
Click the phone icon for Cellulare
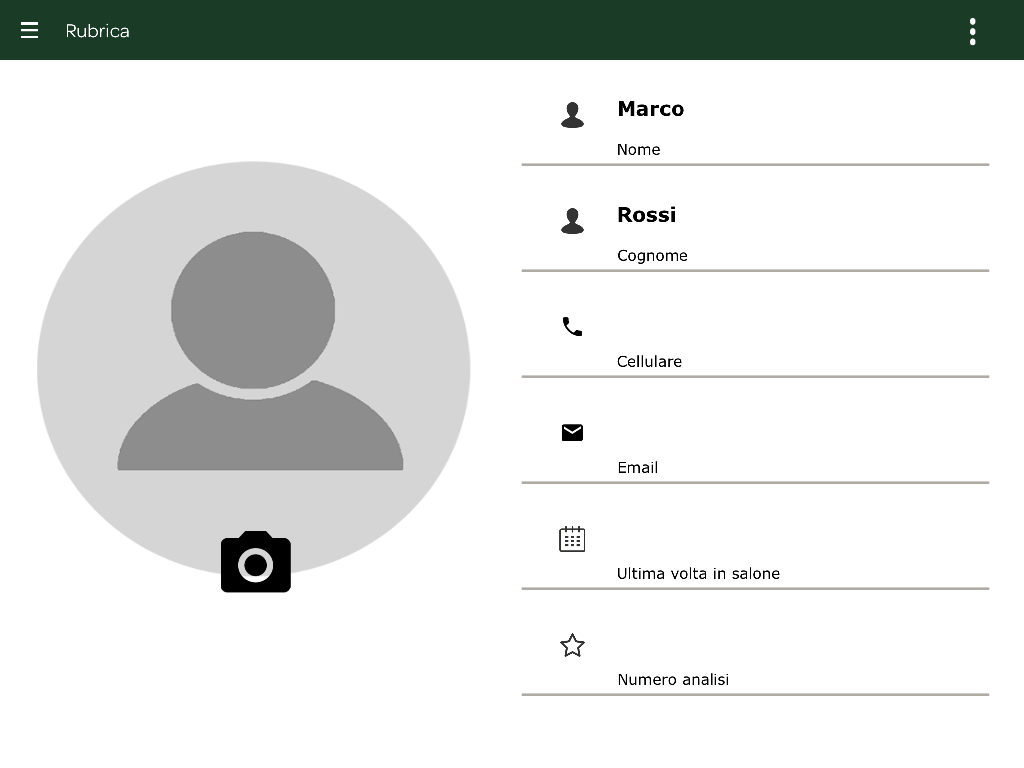(x=572, y=327)
